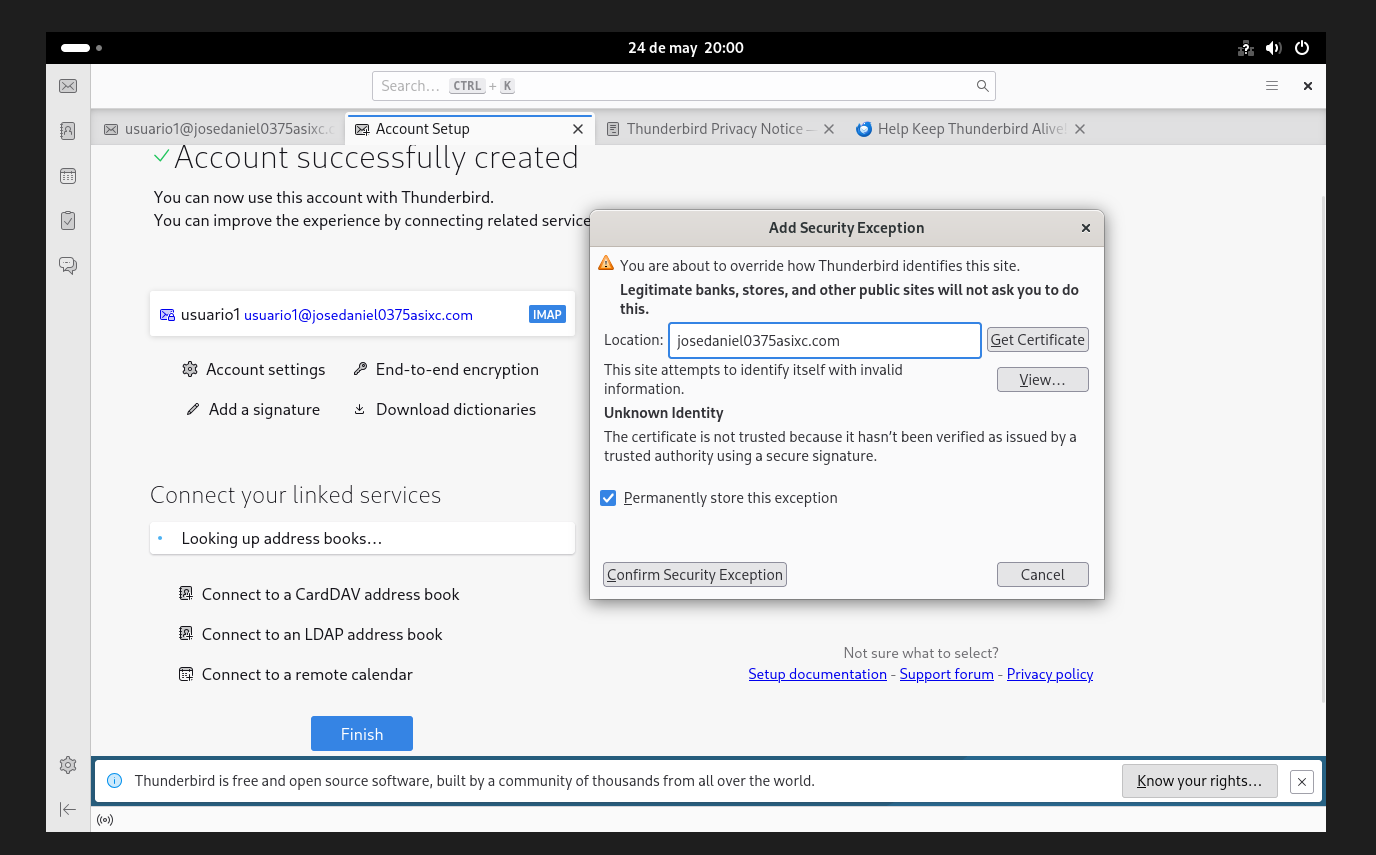1376x855 pixels.
Task: Focus the global Search box
Action: coord(684,86)
